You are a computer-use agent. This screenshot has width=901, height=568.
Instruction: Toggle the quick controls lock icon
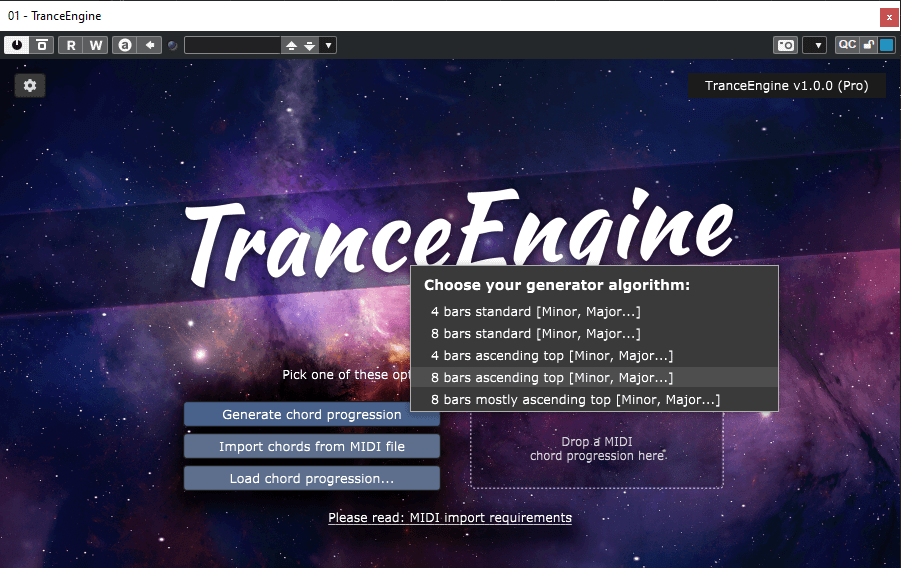point(868,44)
